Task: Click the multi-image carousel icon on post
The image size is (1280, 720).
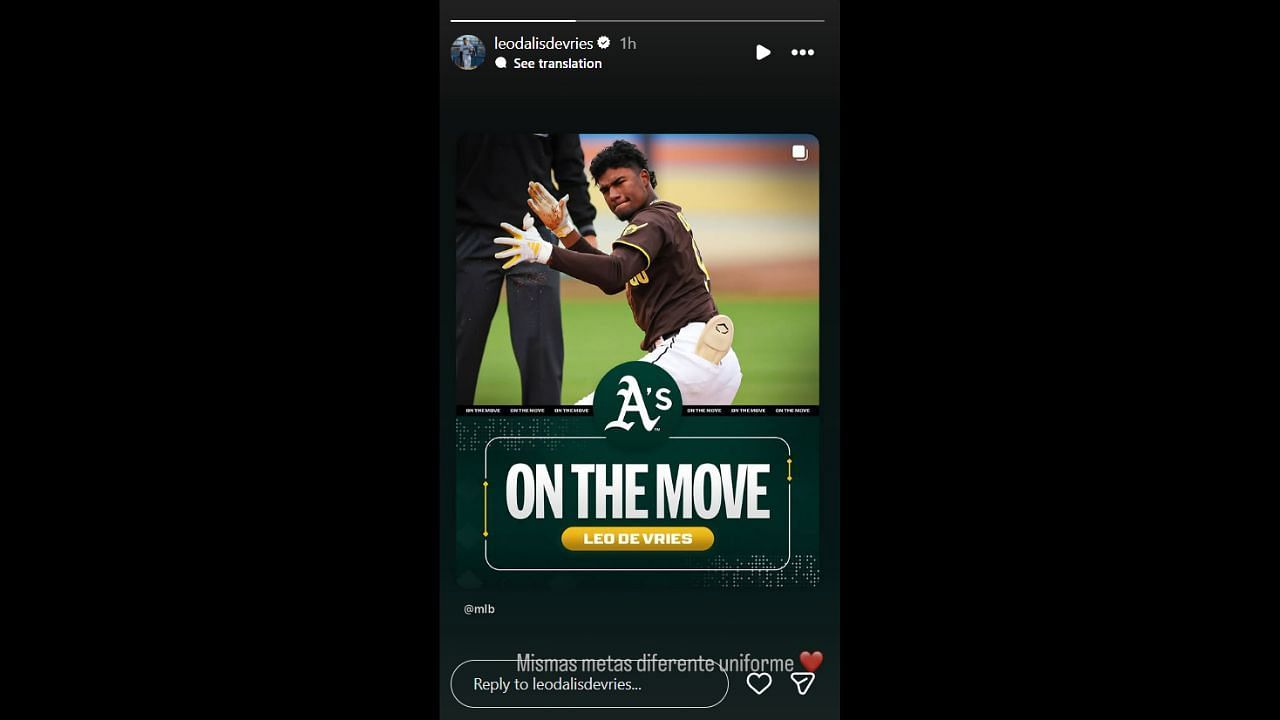Action: pos(800,153)
